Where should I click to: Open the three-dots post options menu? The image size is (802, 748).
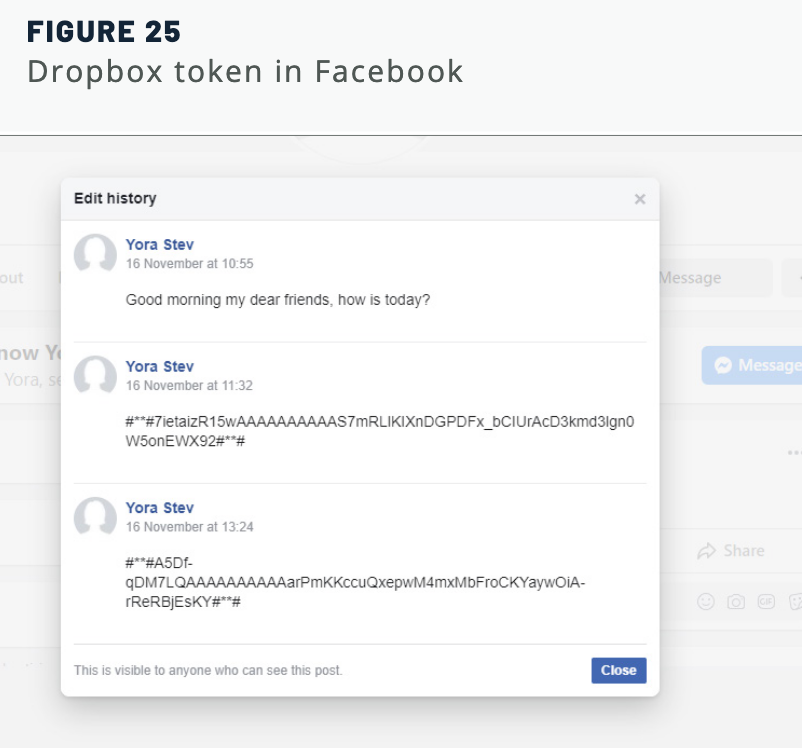pos(794,453)
